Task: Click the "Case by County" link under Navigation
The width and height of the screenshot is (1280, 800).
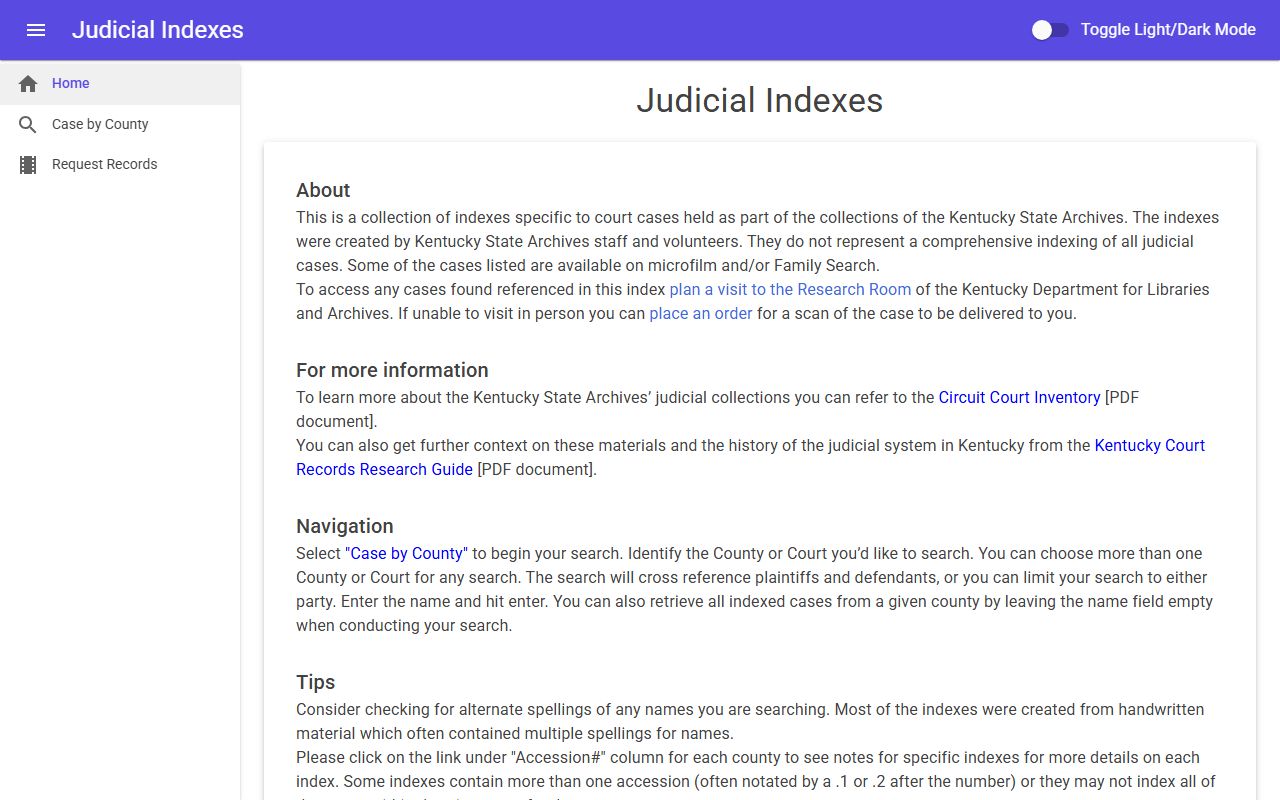Action: [x=406, y=553]
